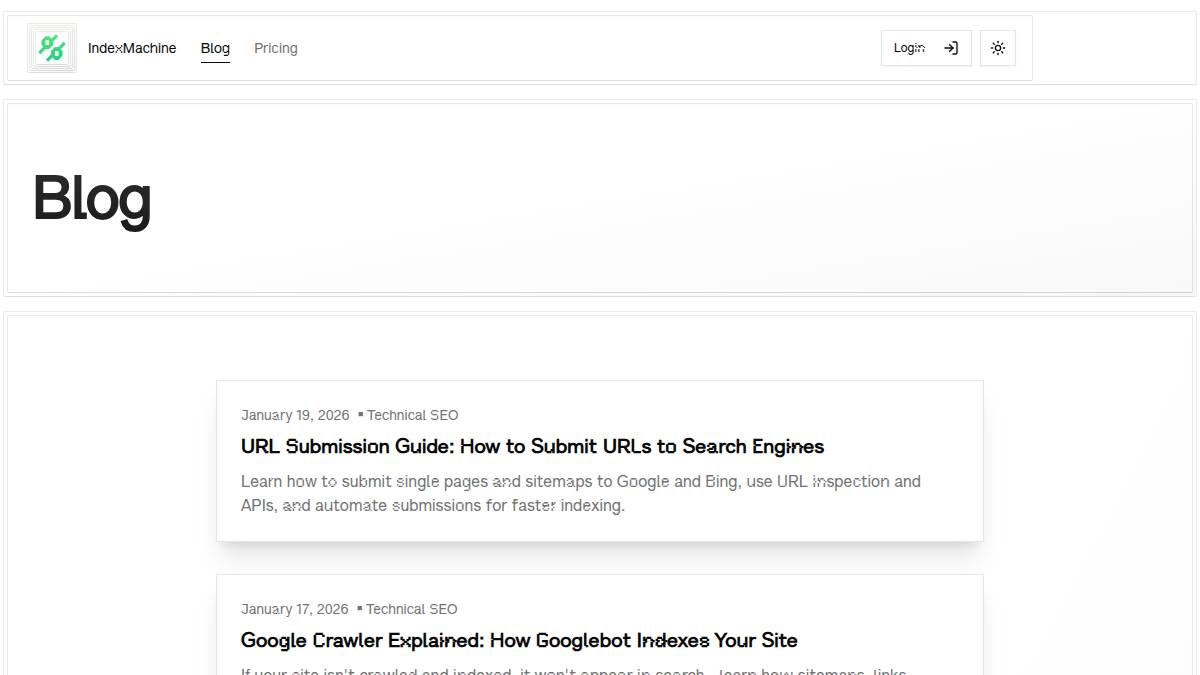Click the URL Submission Guide description text
This screenshot has height=675, width=1200.
click(x=580, y=493)
